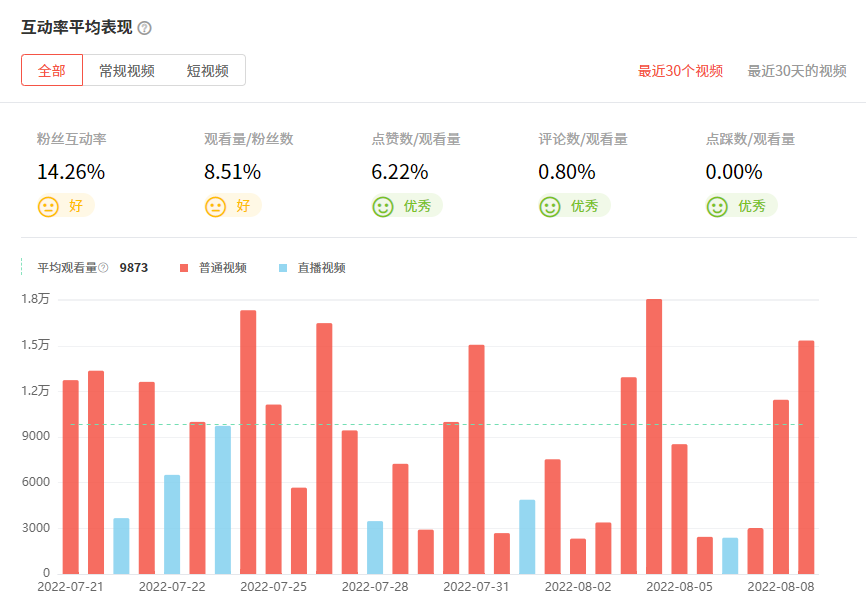Select 最近30天的视频 filter

click(797, 71)
